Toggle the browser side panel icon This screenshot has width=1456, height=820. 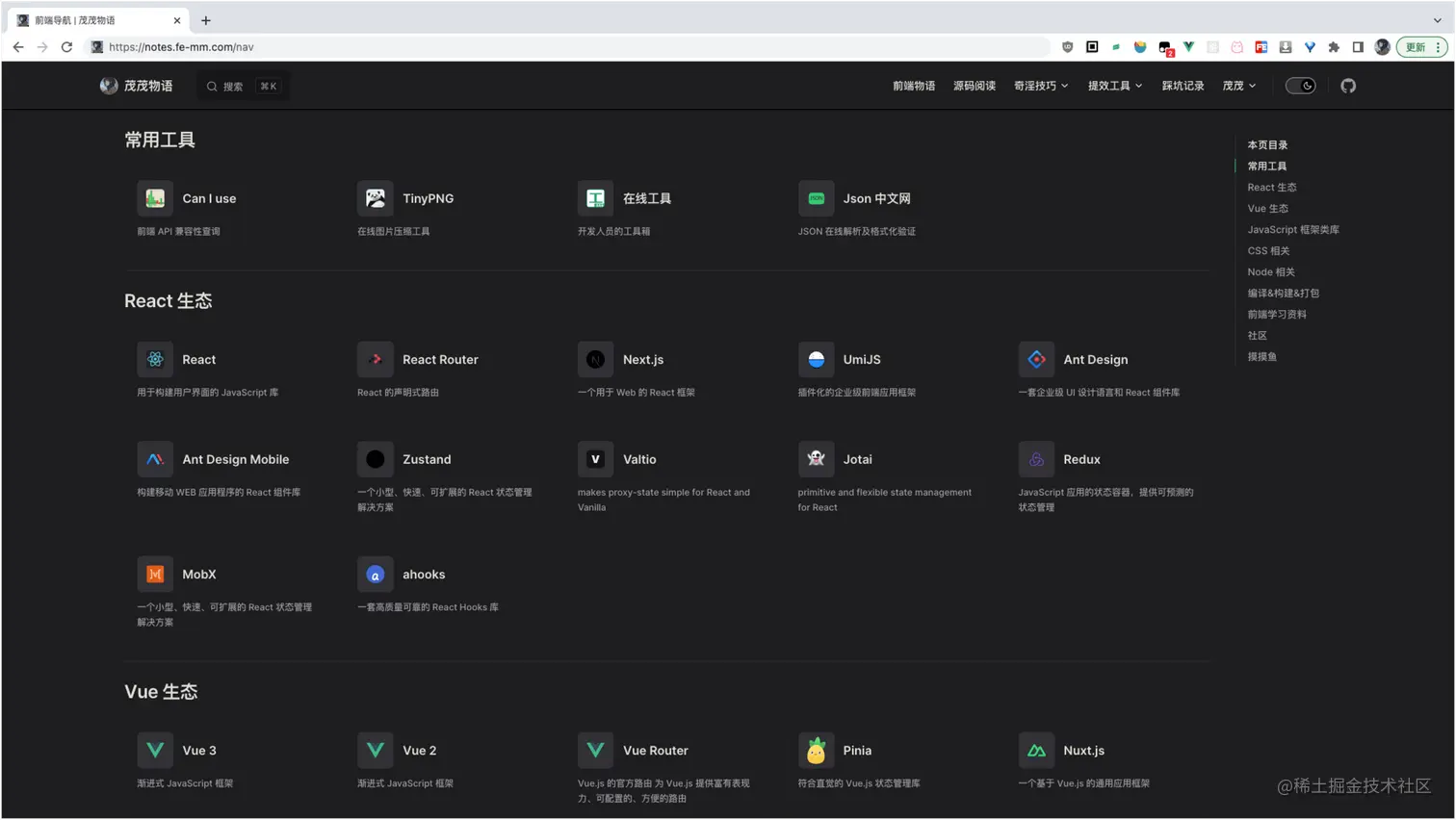(x=1358, y=46)
